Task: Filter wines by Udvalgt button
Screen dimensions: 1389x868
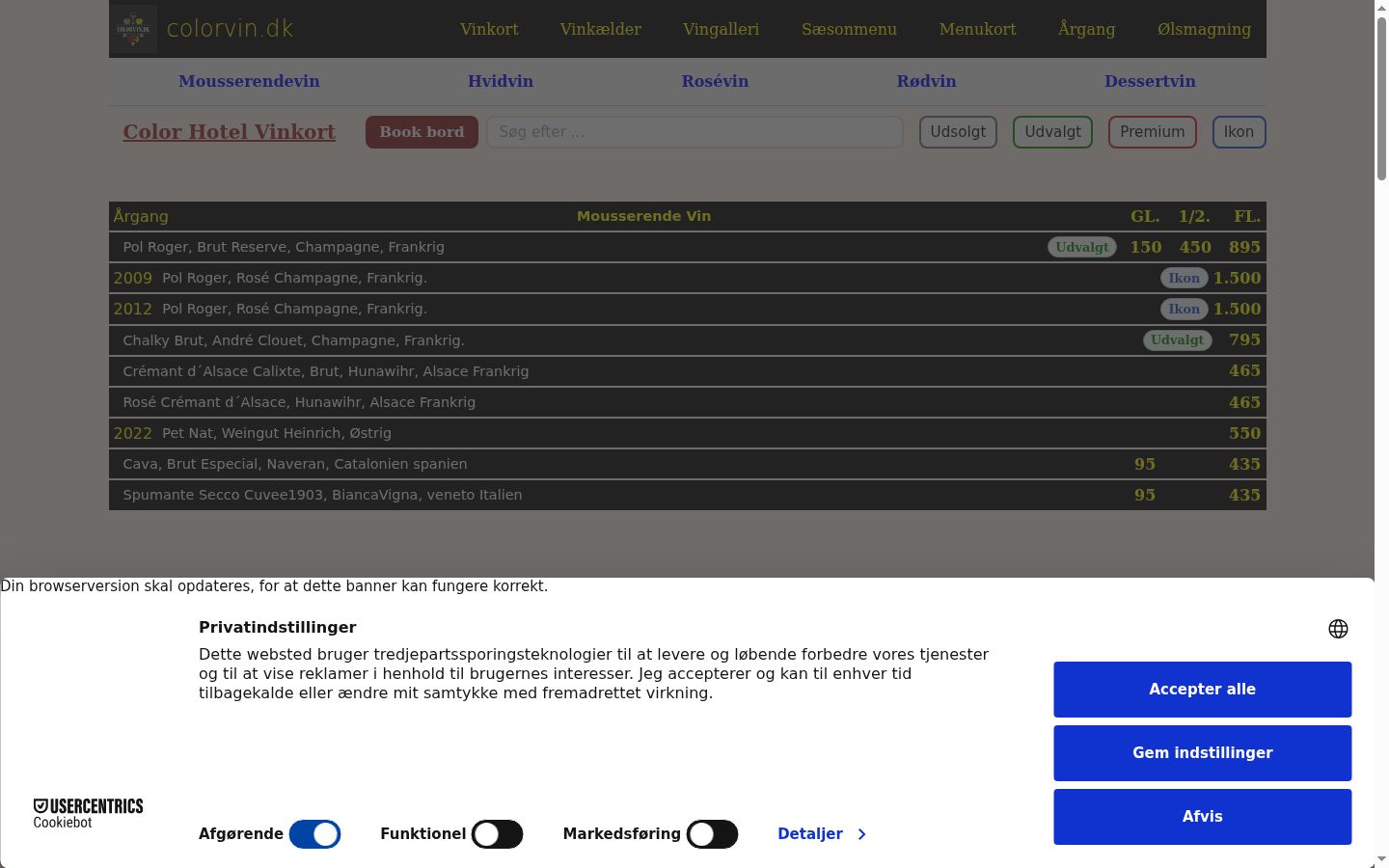Action: coord(1052,132)
